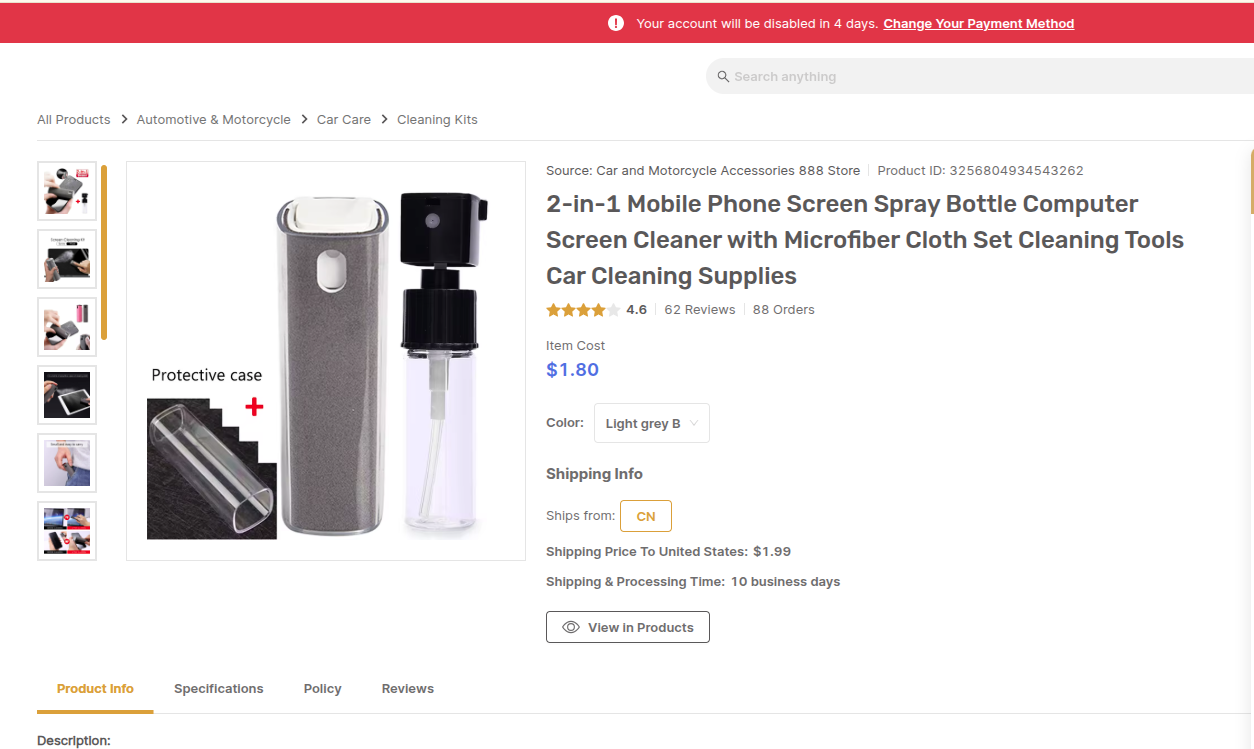Click the 62 Reviews link

coord(699,310)
